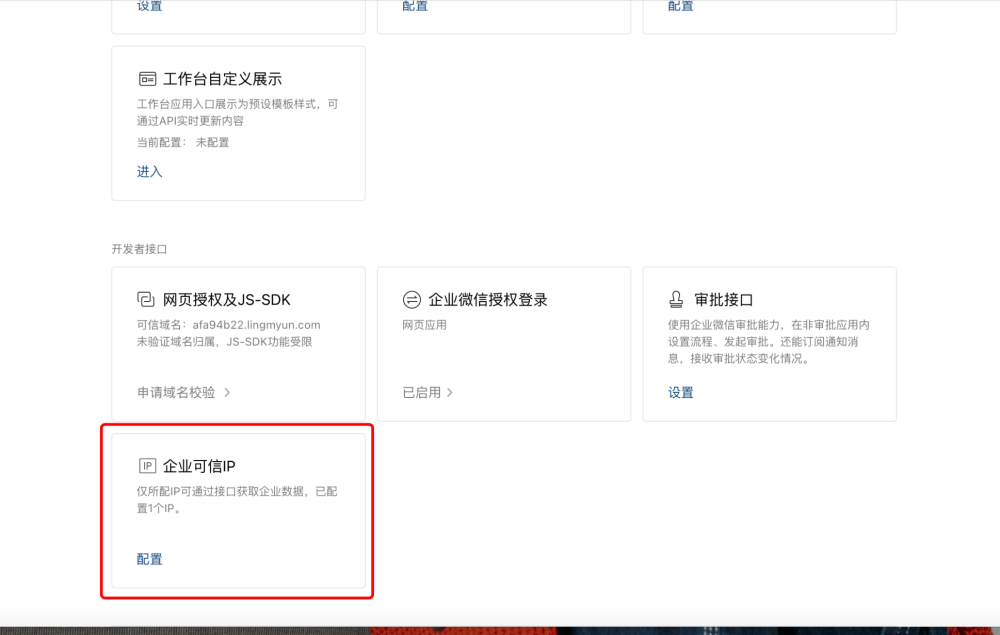Click the partially visible 设置 link at top-left

tap(149, 6)
